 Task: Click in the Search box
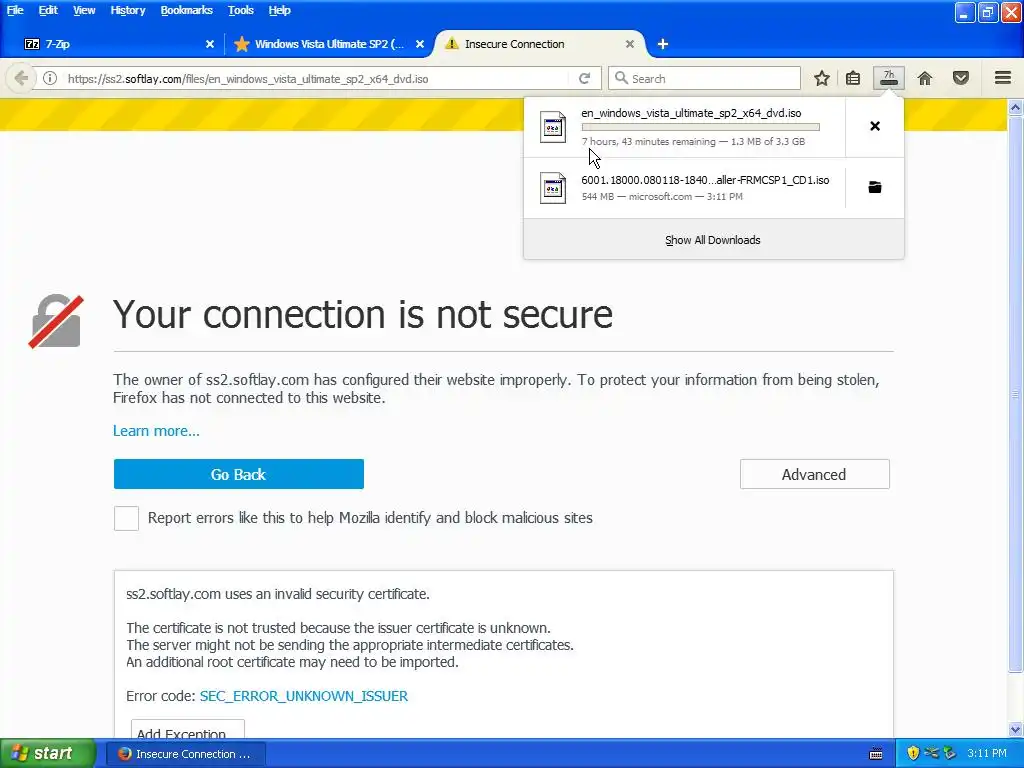click(x=704, y=78)
